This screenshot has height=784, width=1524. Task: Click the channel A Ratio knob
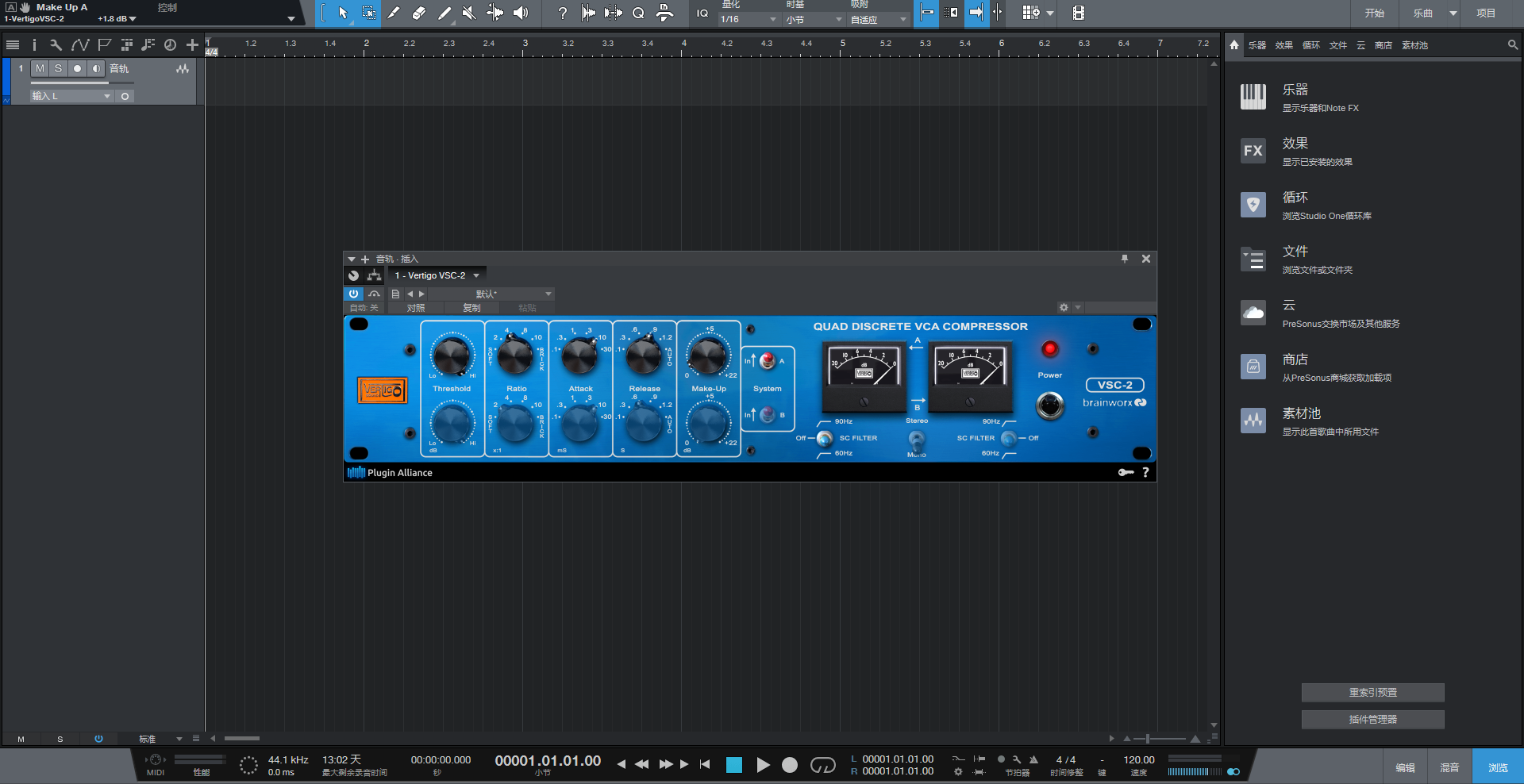(x=515, y=356)
